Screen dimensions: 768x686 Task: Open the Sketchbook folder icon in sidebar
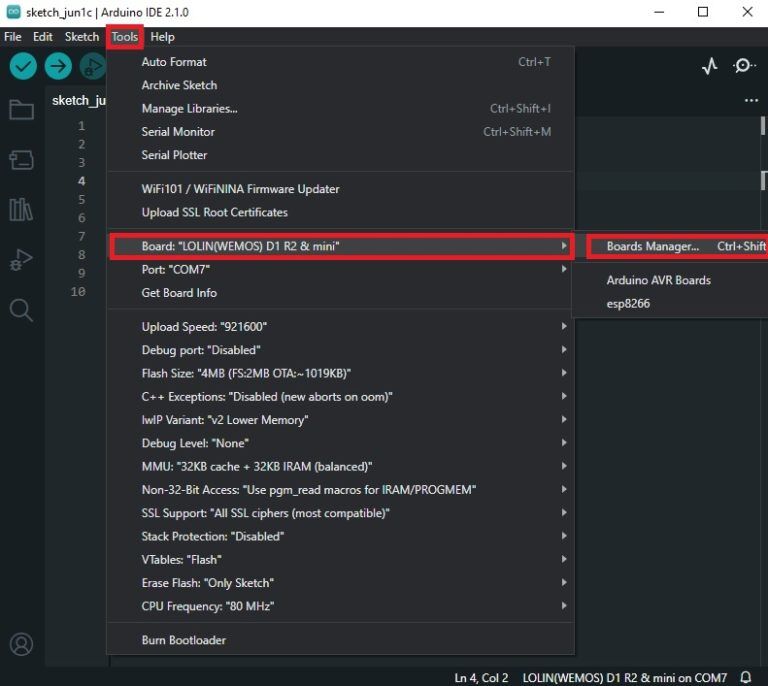(21, 110)
